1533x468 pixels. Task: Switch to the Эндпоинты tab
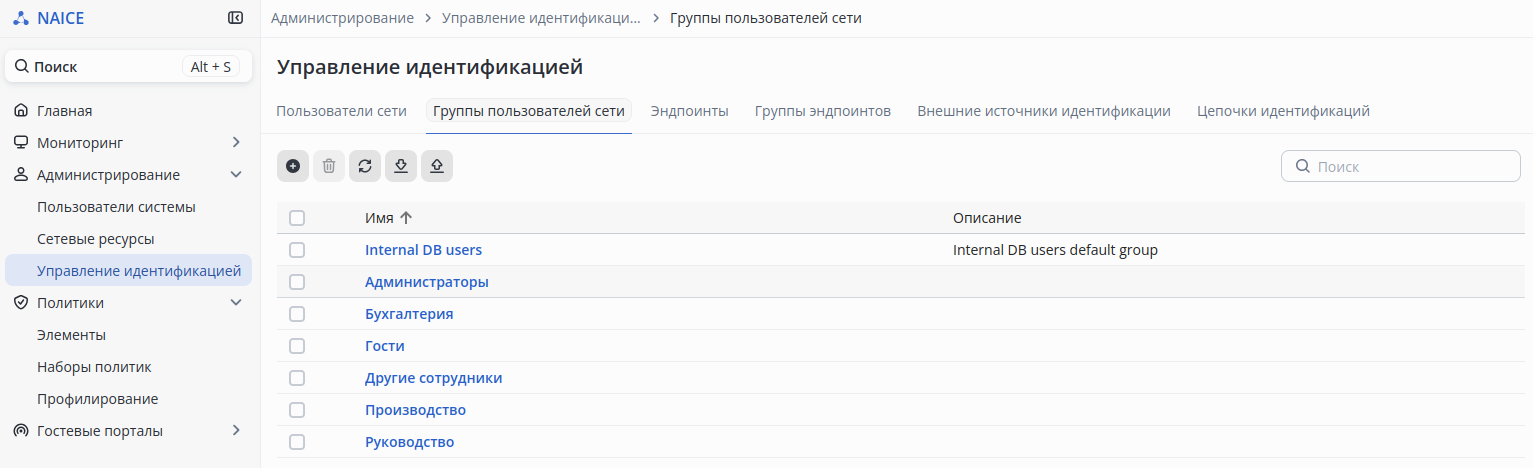tap(689, 111)
